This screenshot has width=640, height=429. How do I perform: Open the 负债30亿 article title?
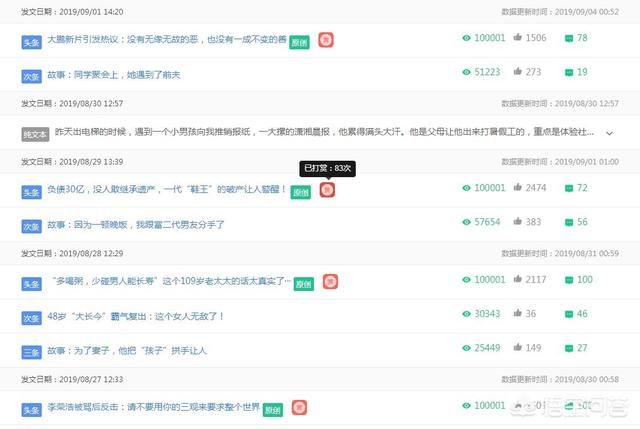coord(166,189)
